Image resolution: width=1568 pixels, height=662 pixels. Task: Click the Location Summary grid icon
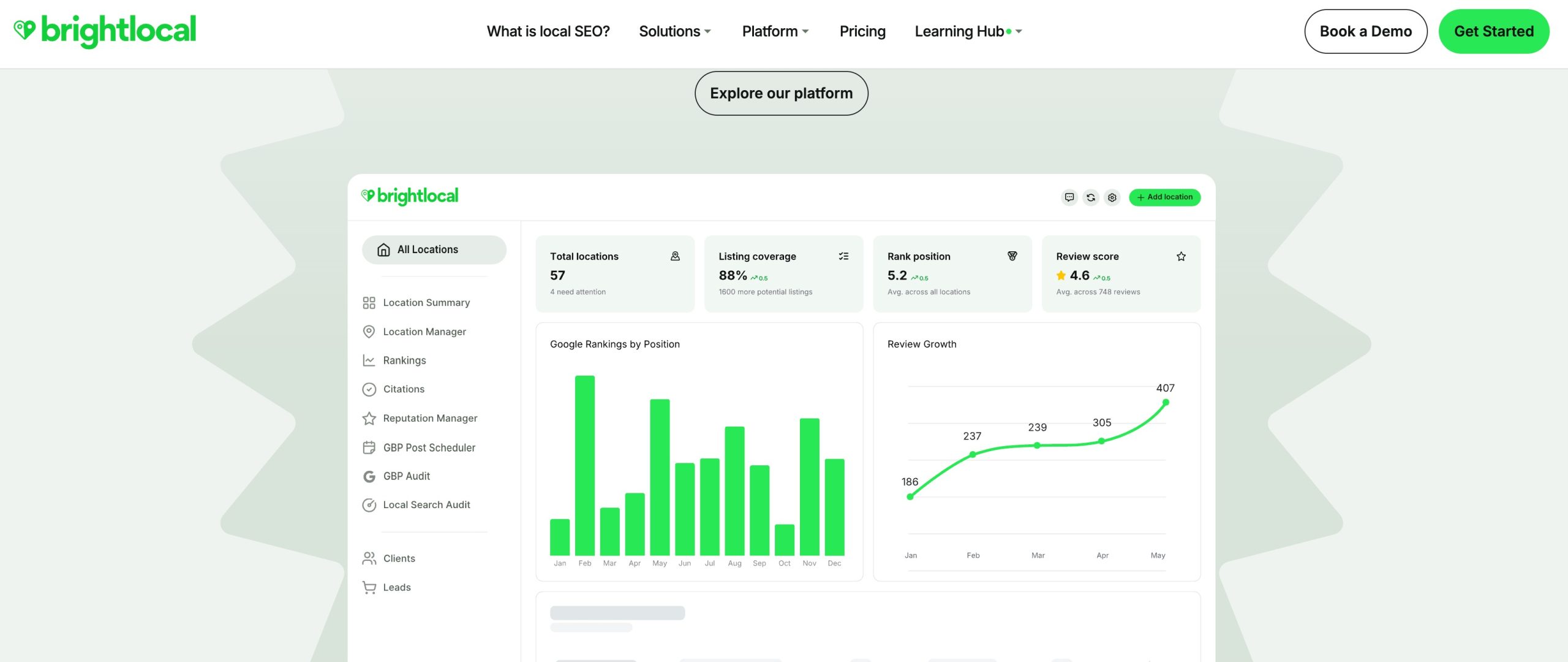pyautogui.click(x=369, y=303)
